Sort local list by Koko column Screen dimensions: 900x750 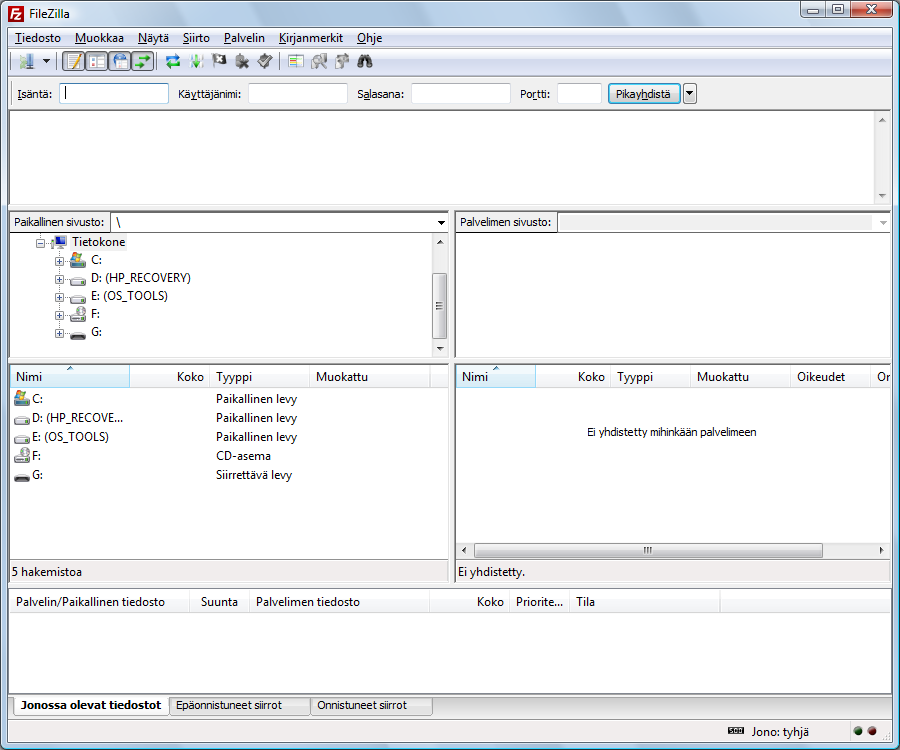click(x=169, y=376)
